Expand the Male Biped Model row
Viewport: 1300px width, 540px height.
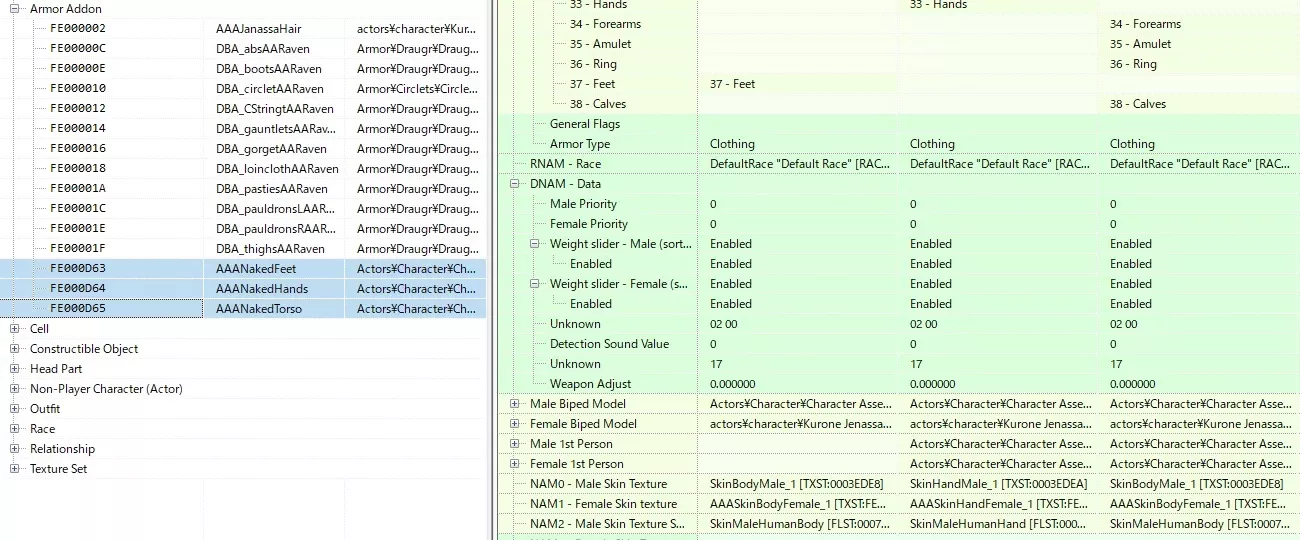[515, 404]
